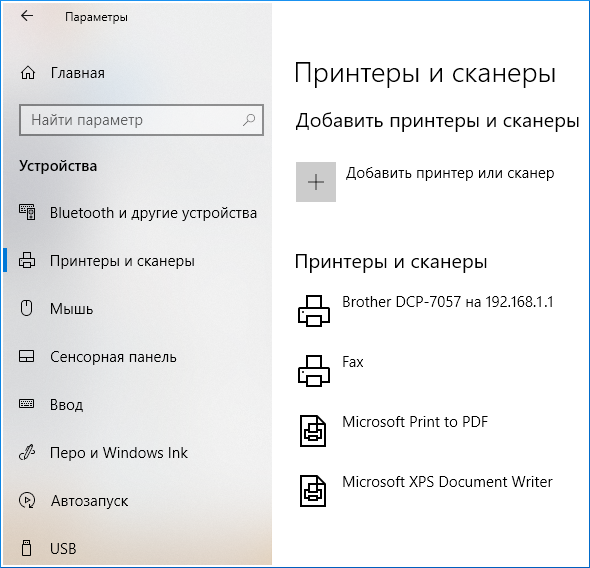
Task: Click the pen icon for Windows Ink
Action: coord(27,453)
